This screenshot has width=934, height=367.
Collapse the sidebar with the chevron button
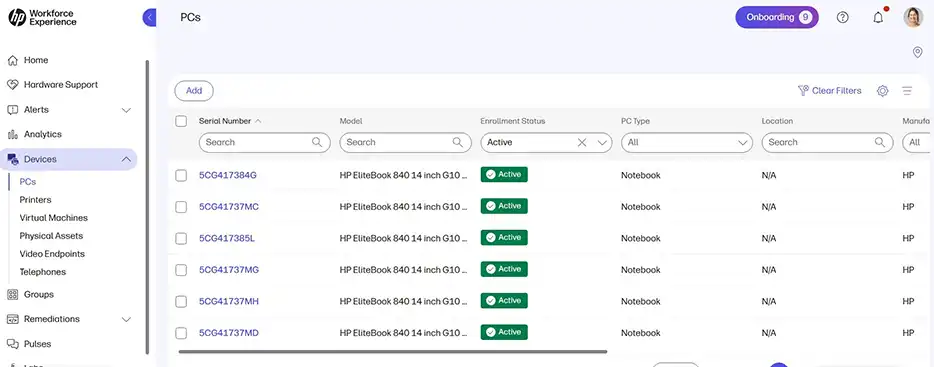point(150,17)
